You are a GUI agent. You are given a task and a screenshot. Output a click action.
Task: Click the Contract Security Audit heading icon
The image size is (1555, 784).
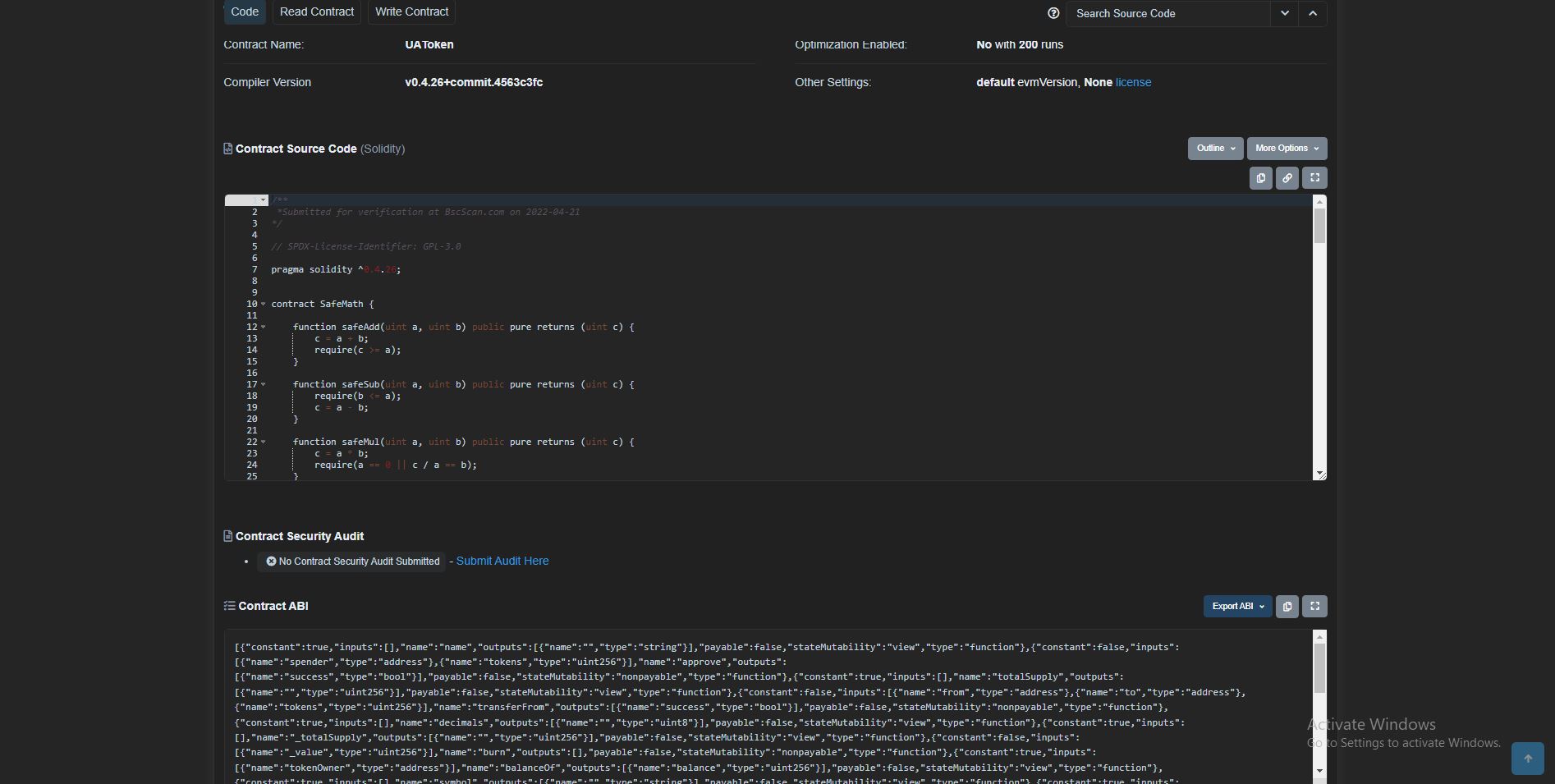coord(227,536)
